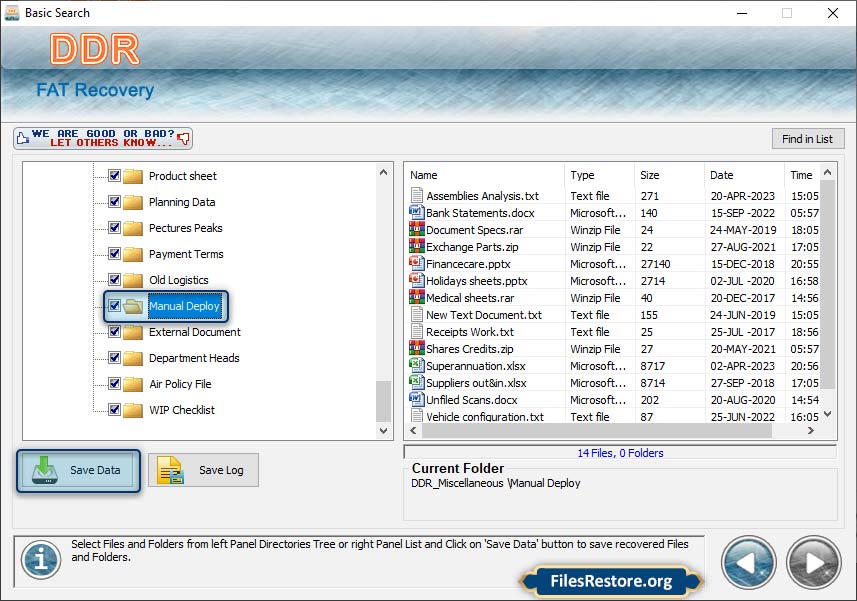Uncheck the Old Logistics checkbox
Image resolution: width=857 pixels, height=601 pixels.
pyautogui.click(x=114, y=279)
